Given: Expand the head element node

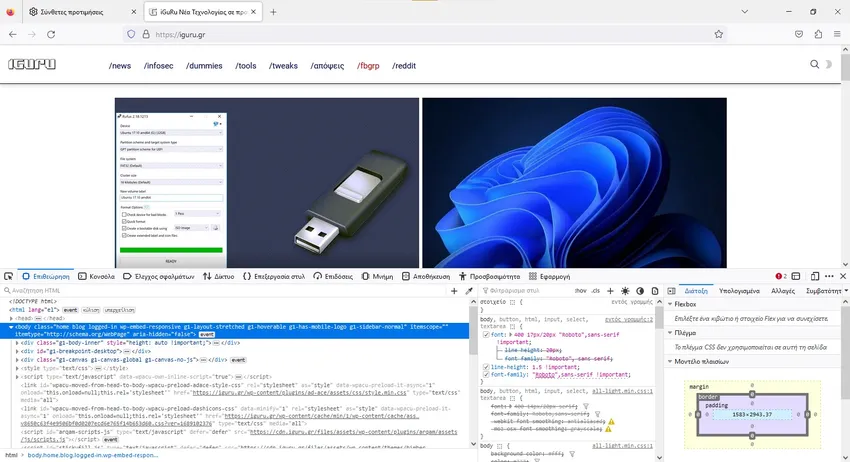Looking at the screenshot, I should point(11,318).
